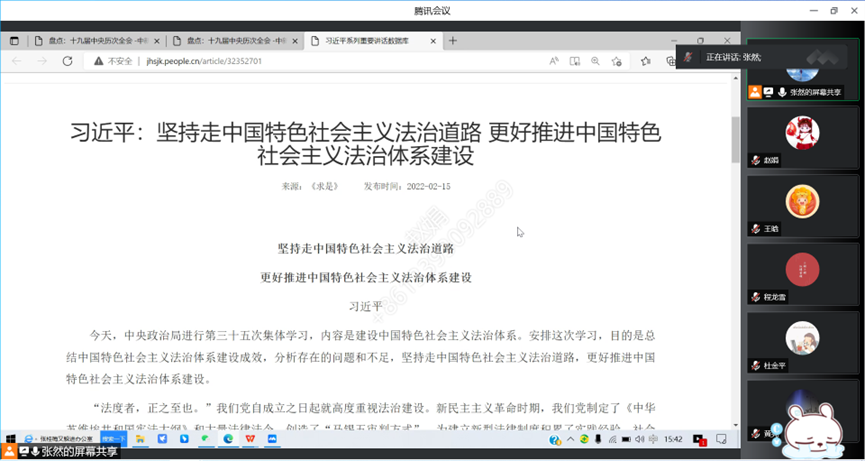The width and height of the screenshot is (865, 461).
Task: Open the green chat app taskbar icon
Action: (205, 439)
